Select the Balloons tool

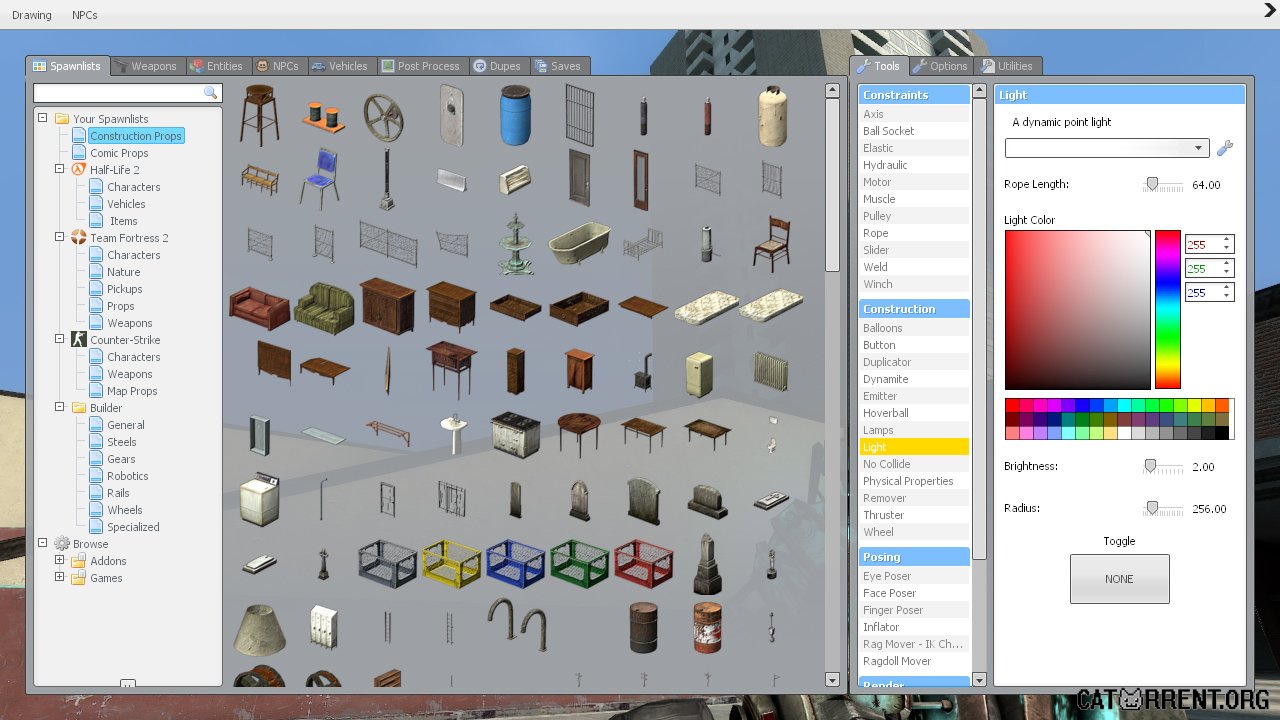(x=914, y=328)
